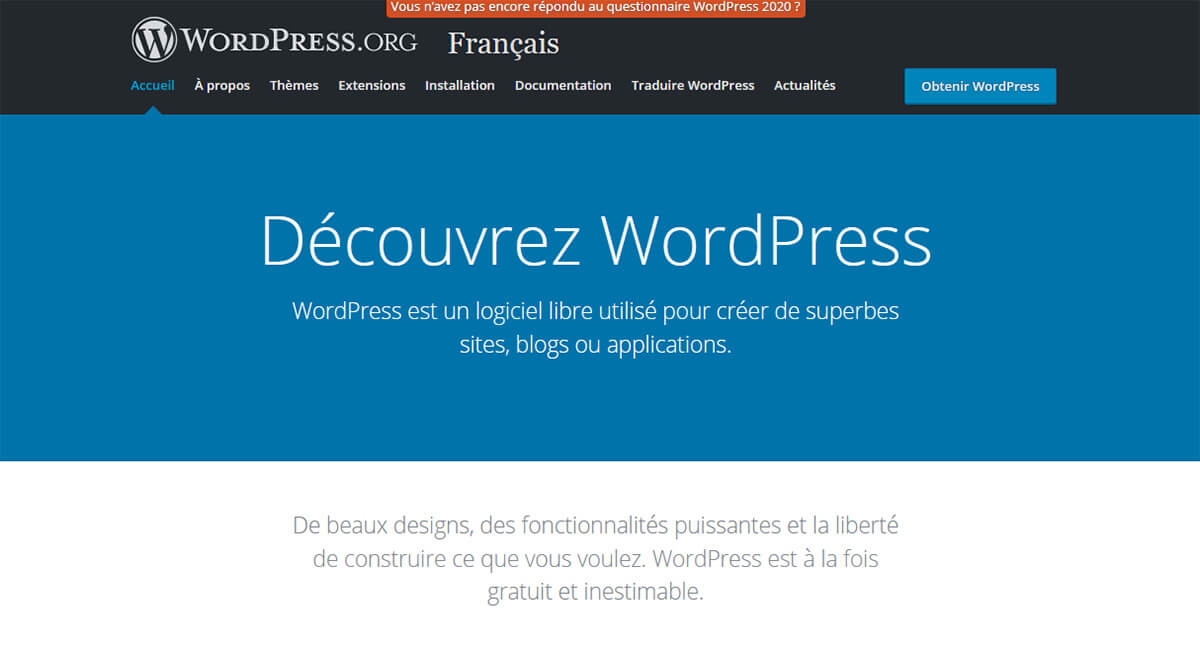
Task: Click the text 'sites, blogs ou applications.'
Action: 596,346
